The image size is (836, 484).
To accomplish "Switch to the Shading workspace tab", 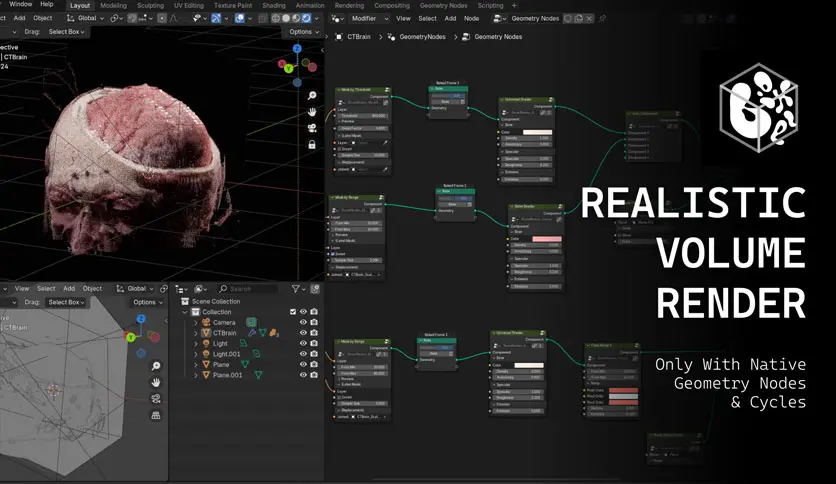I will pyautogui.click(x=274, y=5).
